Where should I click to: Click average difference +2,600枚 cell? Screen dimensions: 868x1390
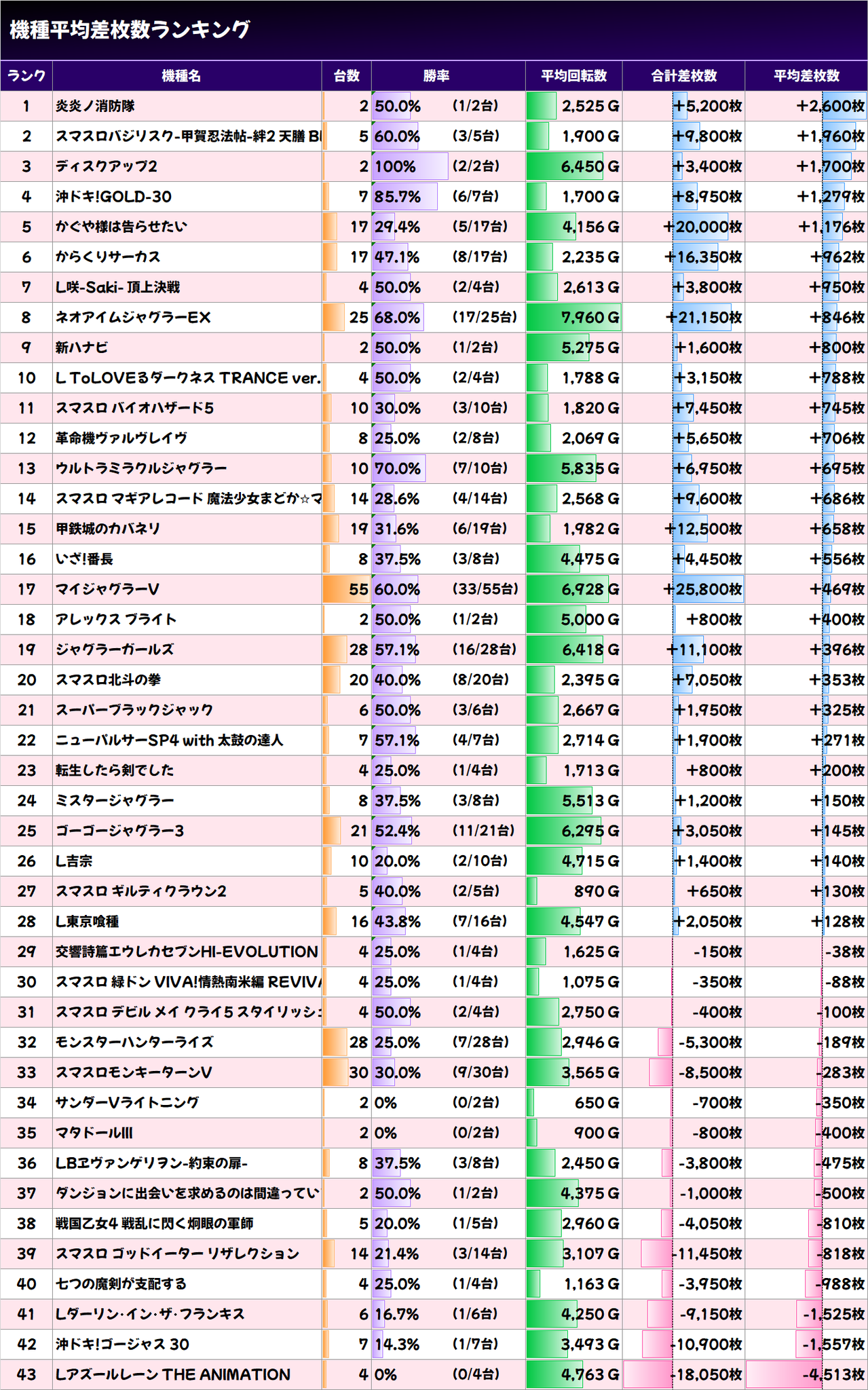coord(806,107)
